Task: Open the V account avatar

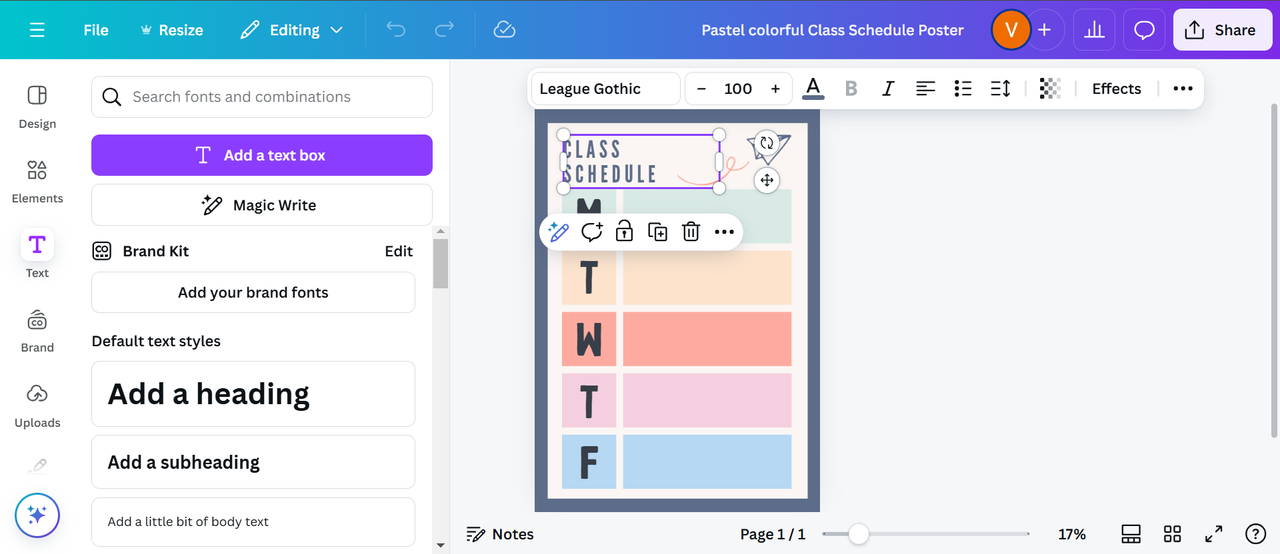Action: 1010,30
